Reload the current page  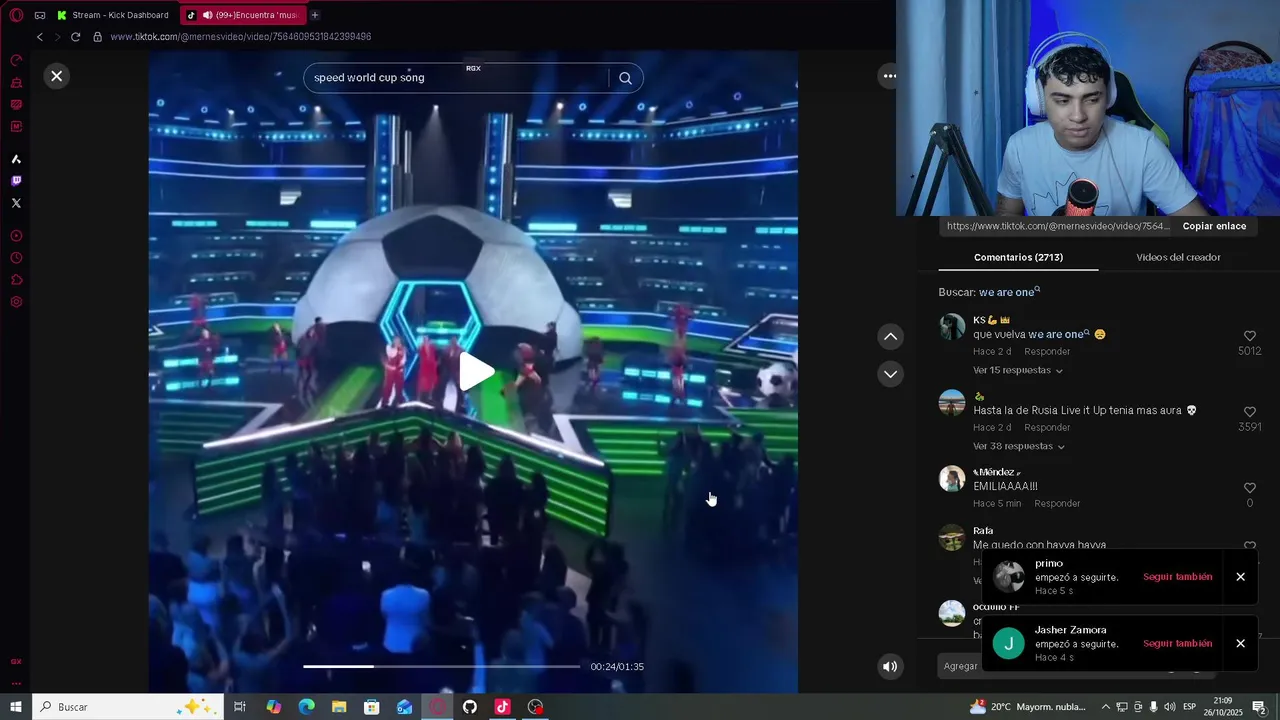coord(75,37)
